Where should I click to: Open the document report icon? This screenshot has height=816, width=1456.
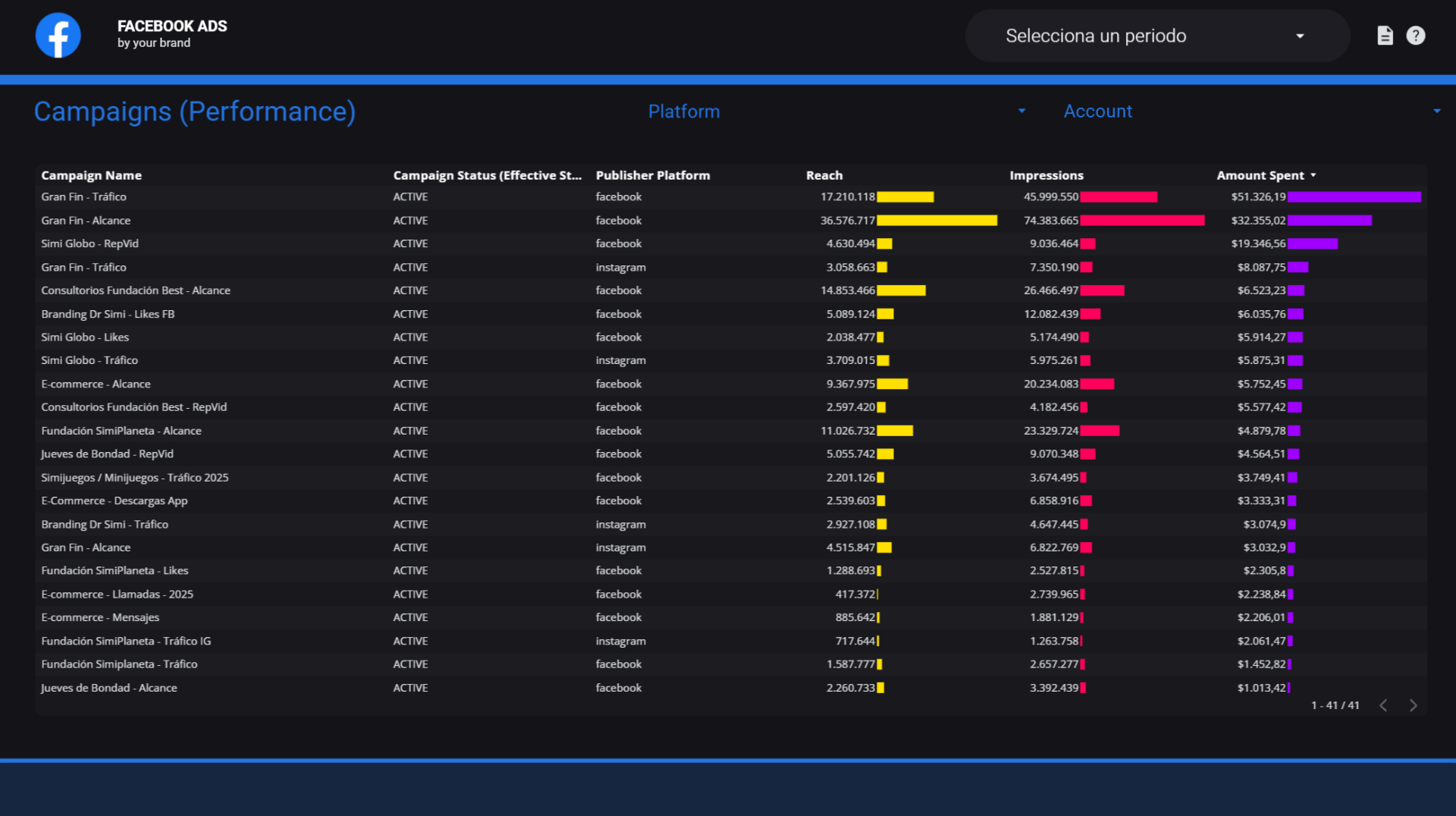point(1385,36)
